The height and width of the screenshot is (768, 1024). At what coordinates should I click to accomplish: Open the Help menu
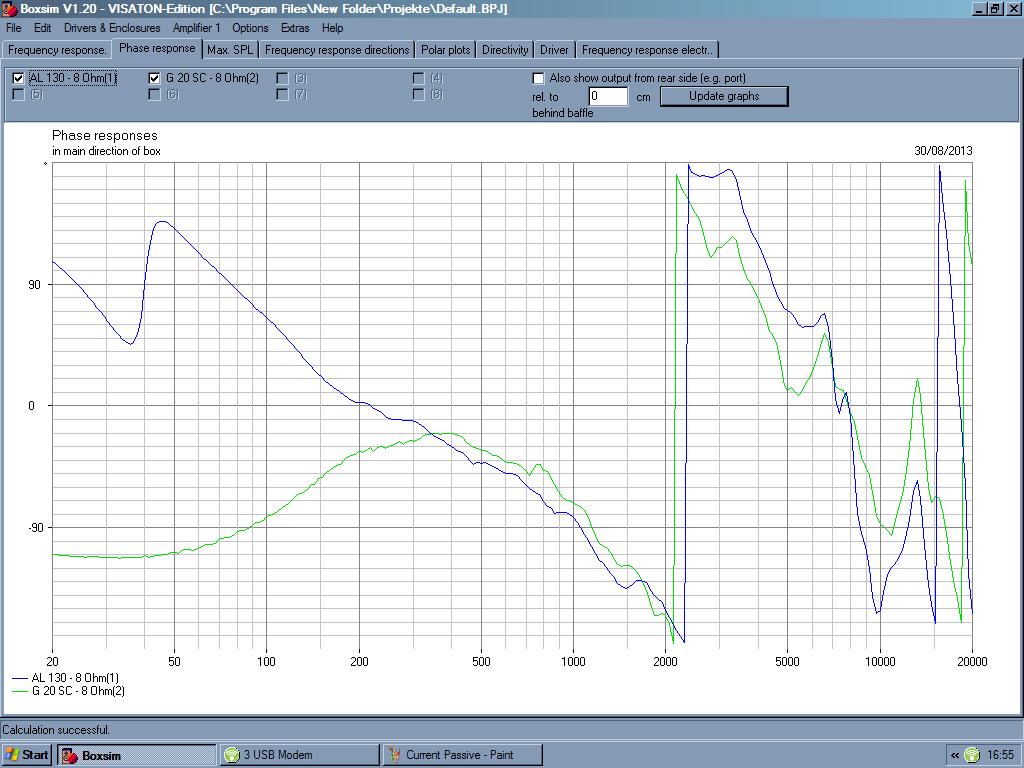pos(332,28)
